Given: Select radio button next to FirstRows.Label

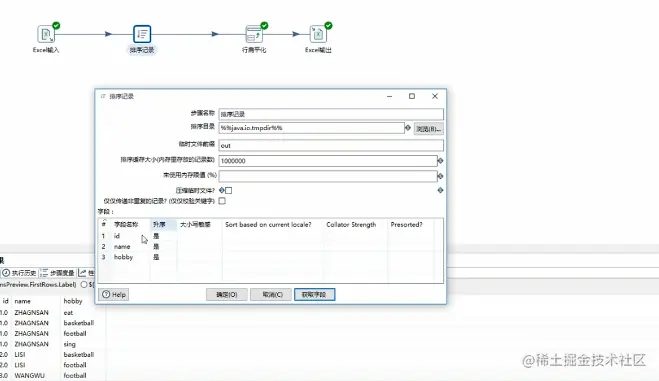Looking at the screenshot, I should tap(84, 284).
